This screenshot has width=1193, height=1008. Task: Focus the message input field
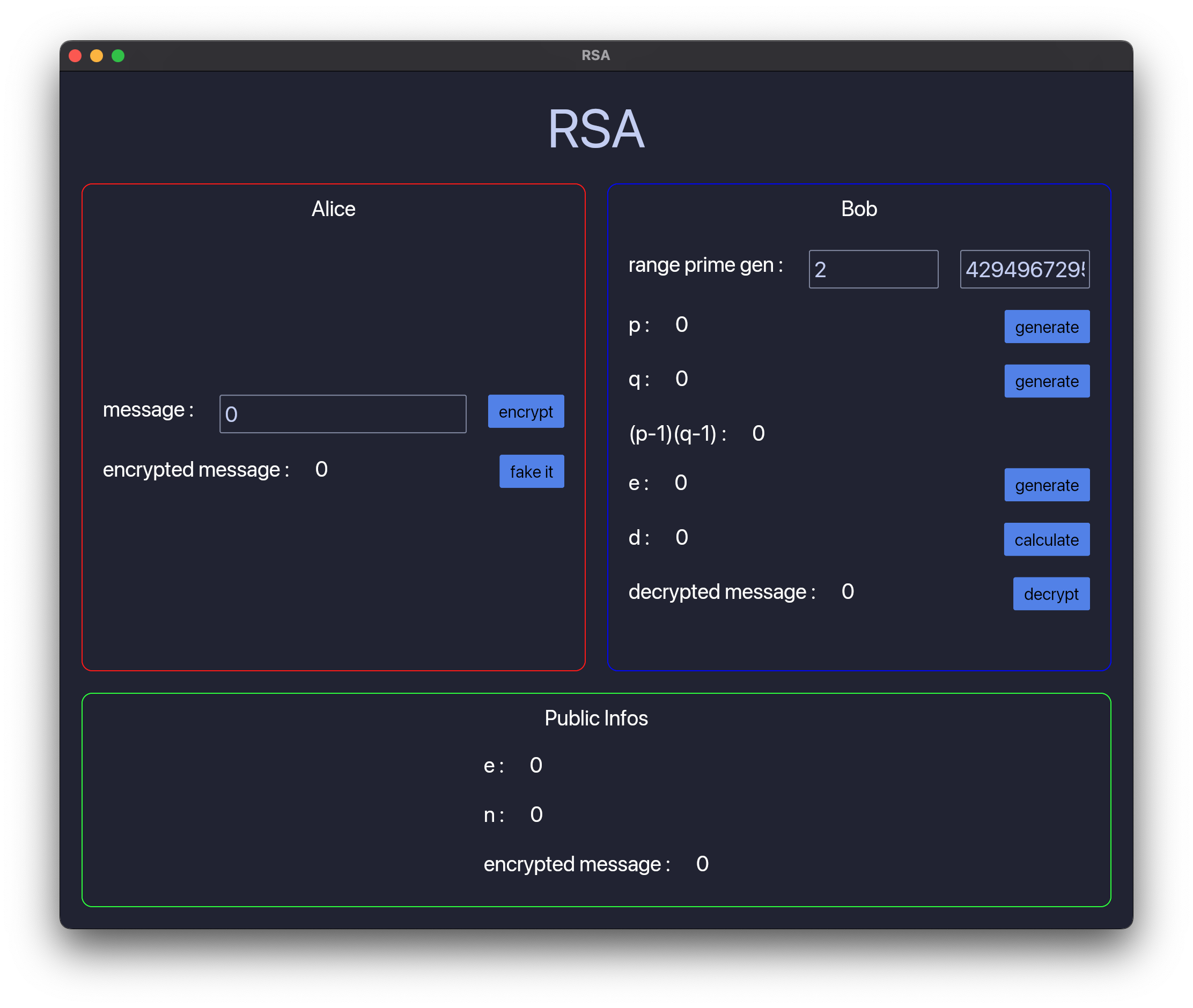tap(342, 414)
